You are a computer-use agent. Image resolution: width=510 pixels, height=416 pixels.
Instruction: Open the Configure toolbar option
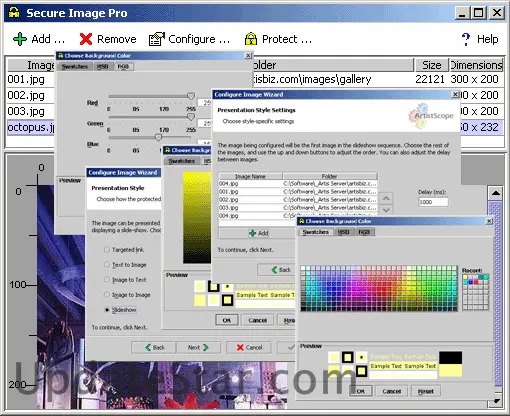click(x=189, y=39)
